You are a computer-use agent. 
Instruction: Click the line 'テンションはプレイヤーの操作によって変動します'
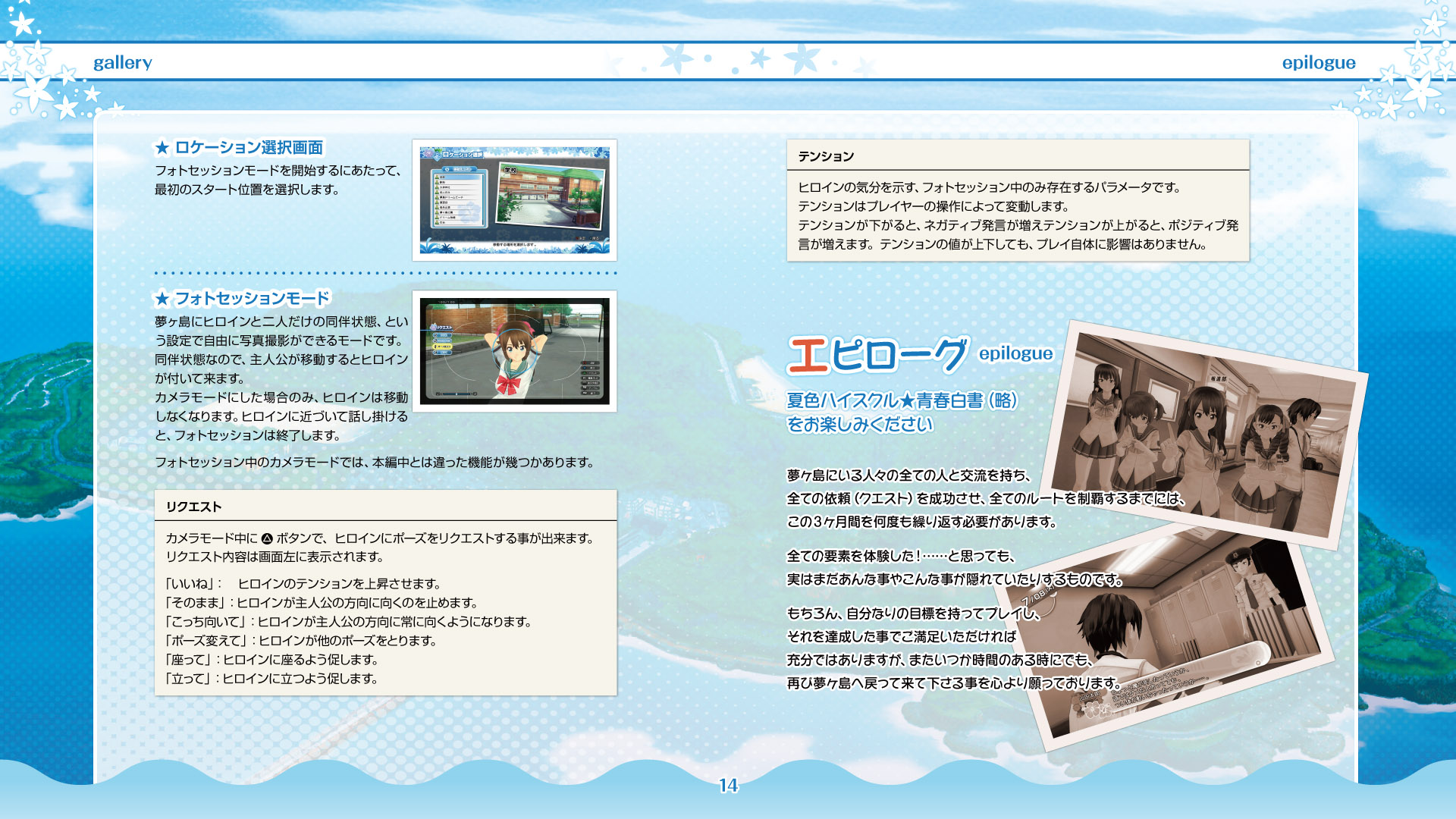point(934,206)
